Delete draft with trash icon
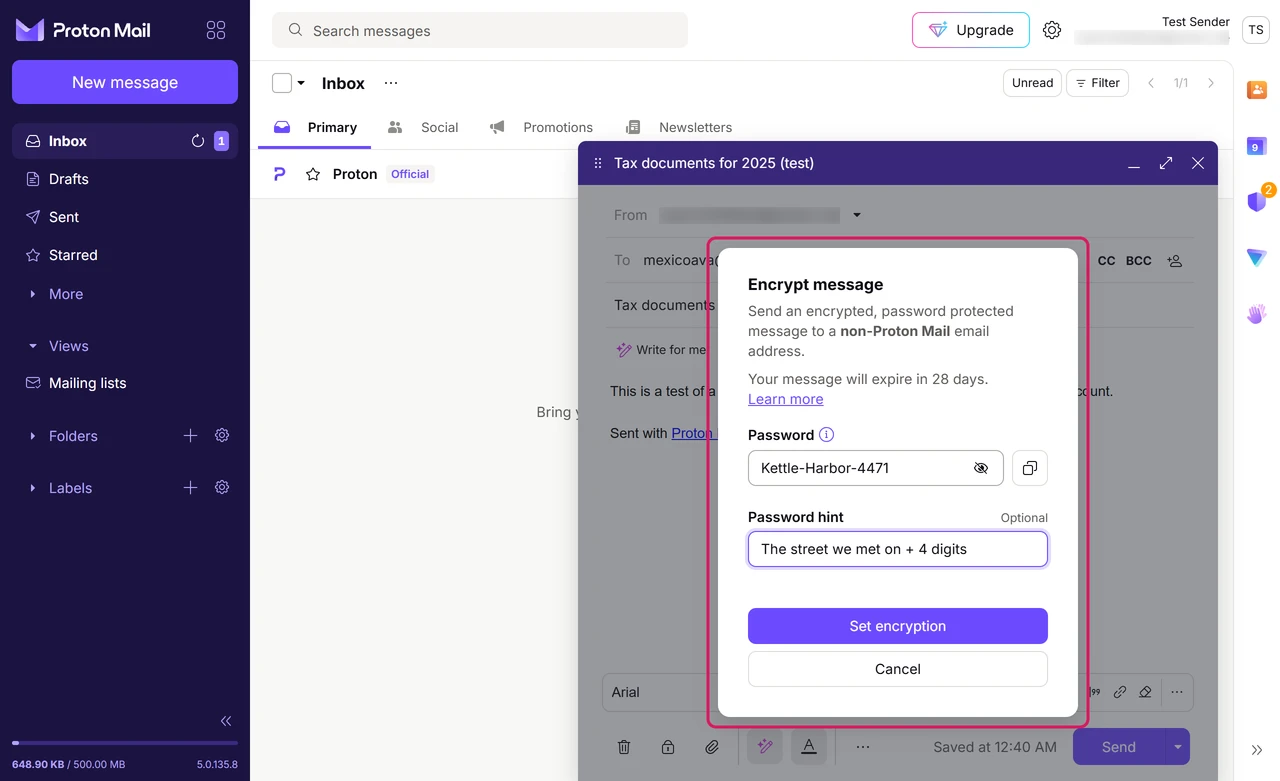The width and height of the screenshot is (1280, 781). coord(624,747)
